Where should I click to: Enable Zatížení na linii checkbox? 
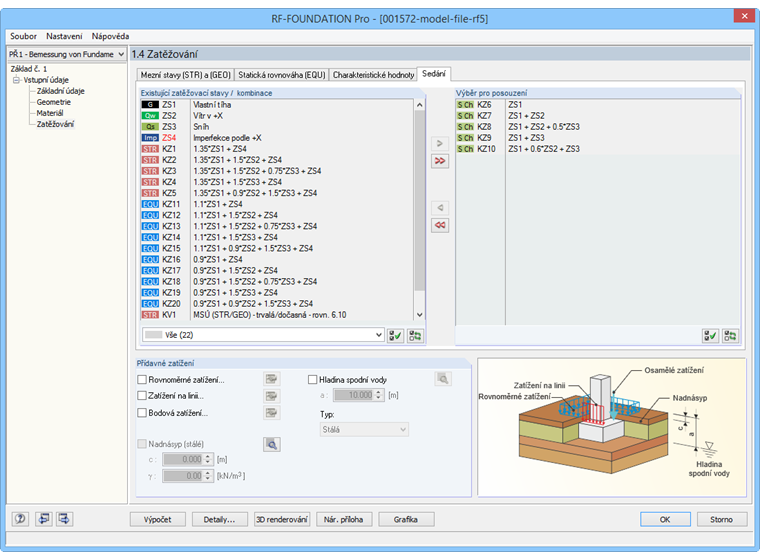point(142,396)
